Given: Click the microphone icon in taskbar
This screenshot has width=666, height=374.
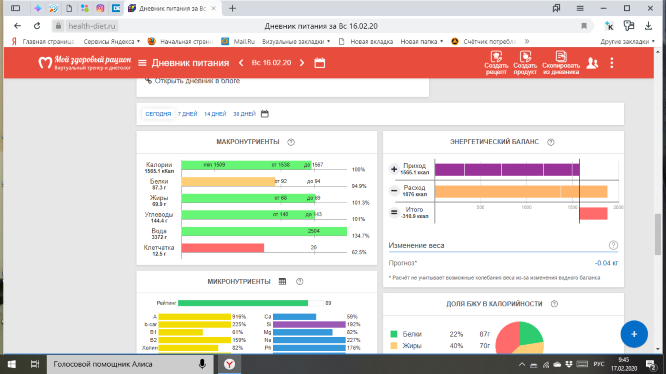Looking at the screenshot, I should (x=202, y=364).
